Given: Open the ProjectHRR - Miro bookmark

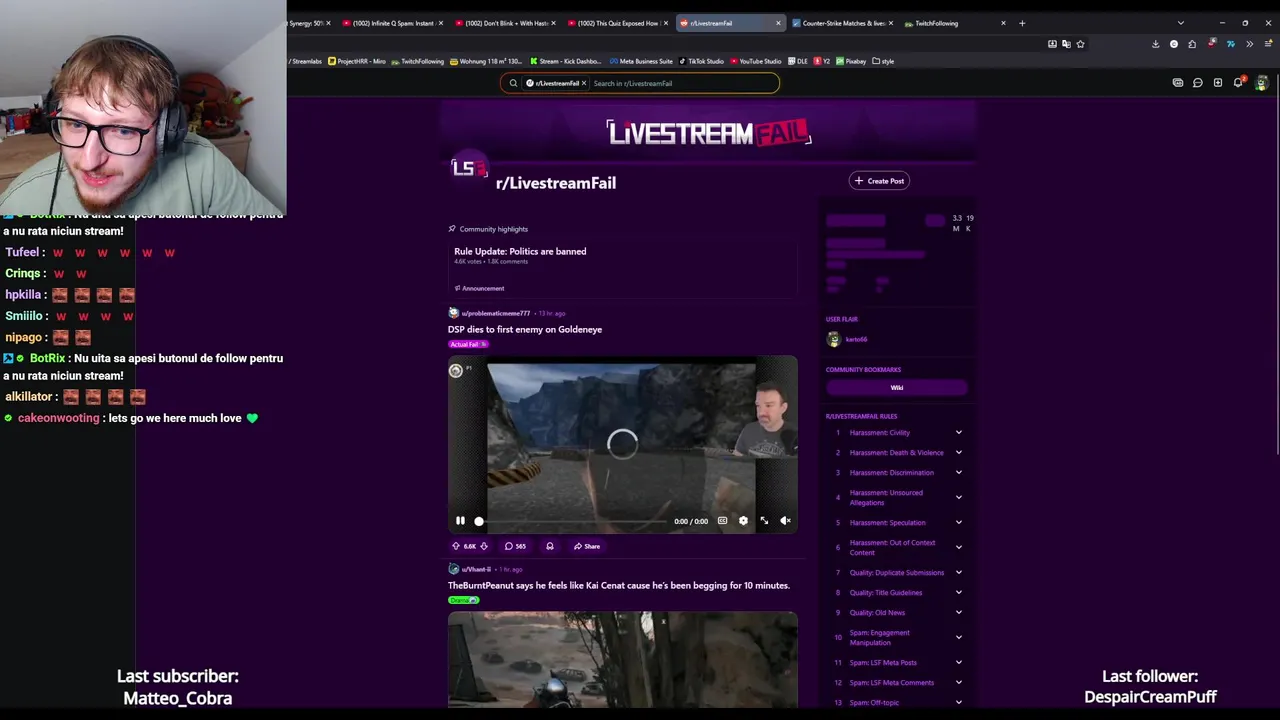Looking at the screenshot, I should [x=357, y=61].
